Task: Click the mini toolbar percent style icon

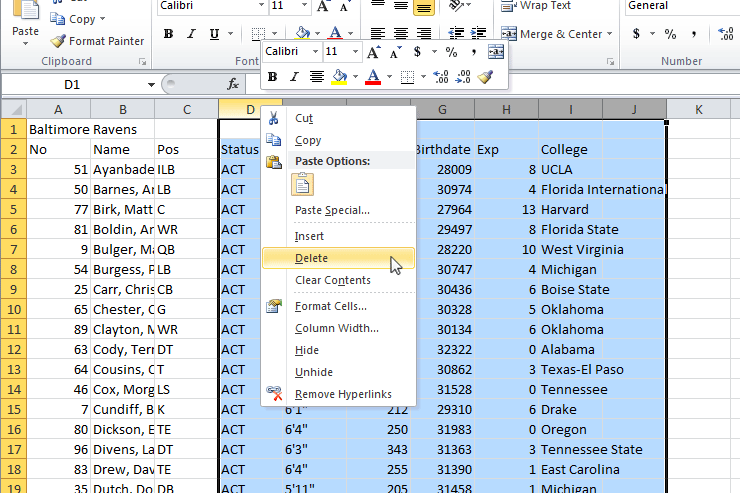Action: click(451, 52)
